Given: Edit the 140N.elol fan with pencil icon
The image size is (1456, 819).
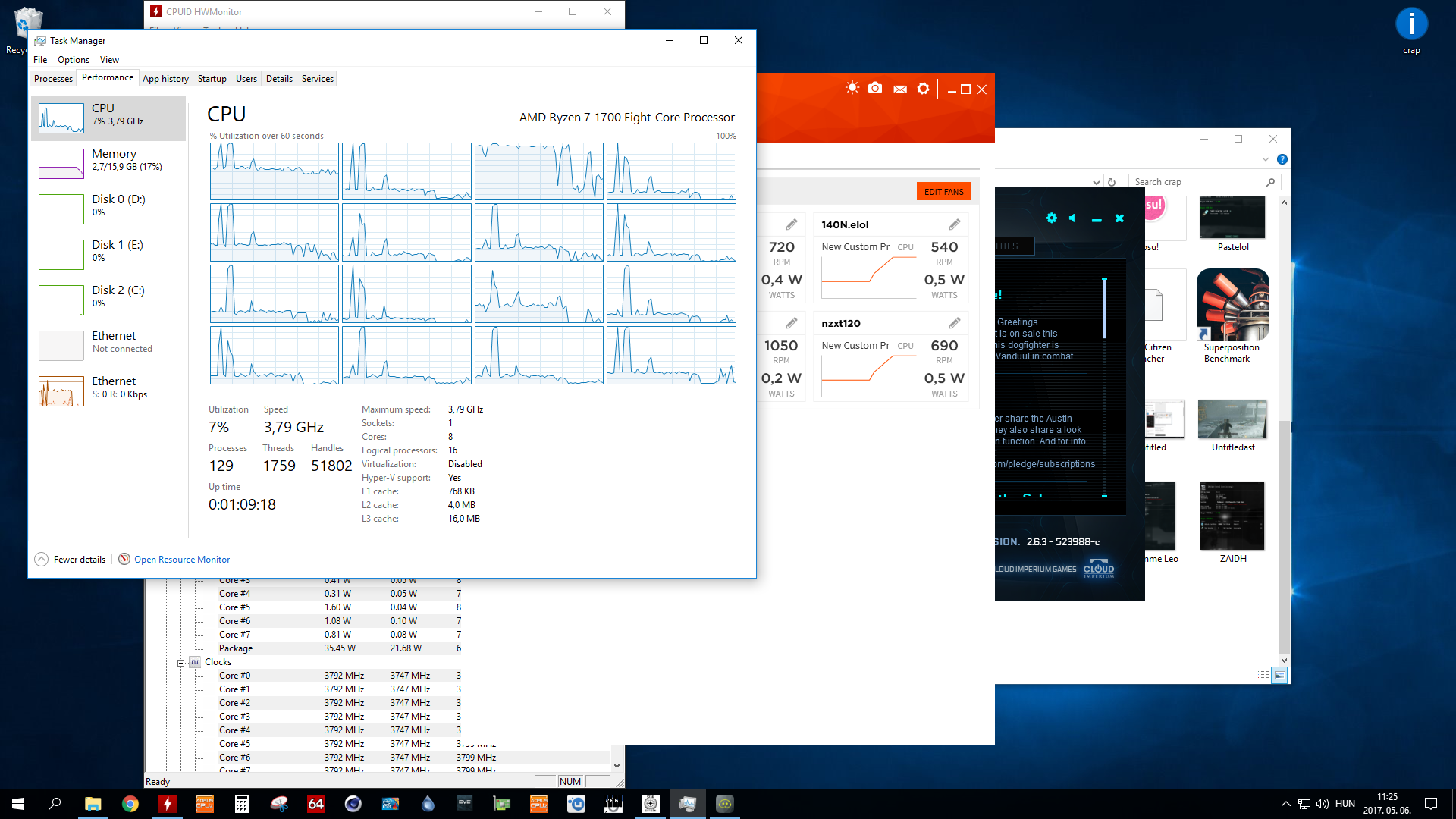Looking at the screenshot, I should [955, 224].
